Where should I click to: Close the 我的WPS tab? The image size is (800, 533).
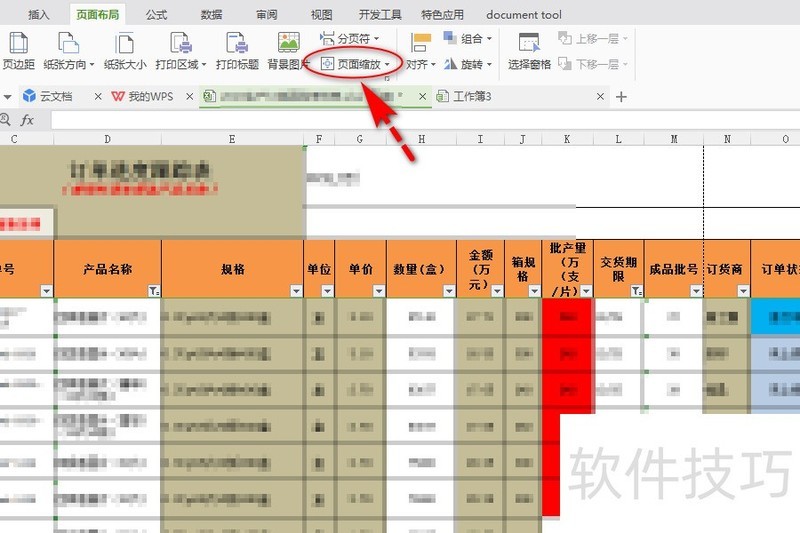point(190,96)
